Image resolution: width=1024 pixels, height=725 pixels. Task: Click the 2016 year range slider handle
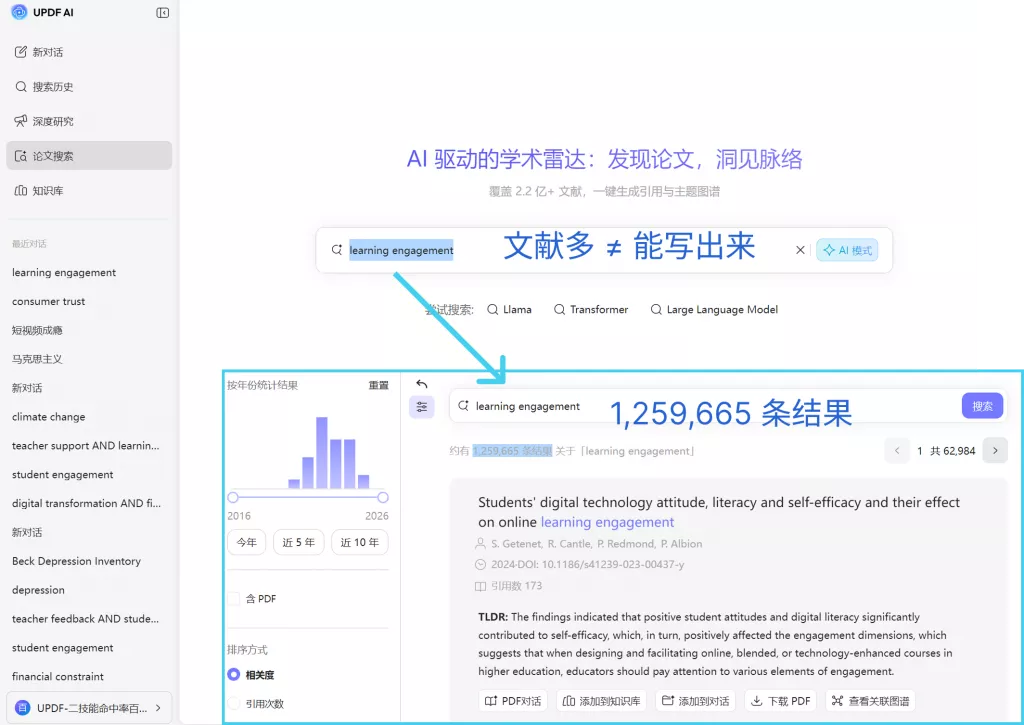click(x=233, y=497)
